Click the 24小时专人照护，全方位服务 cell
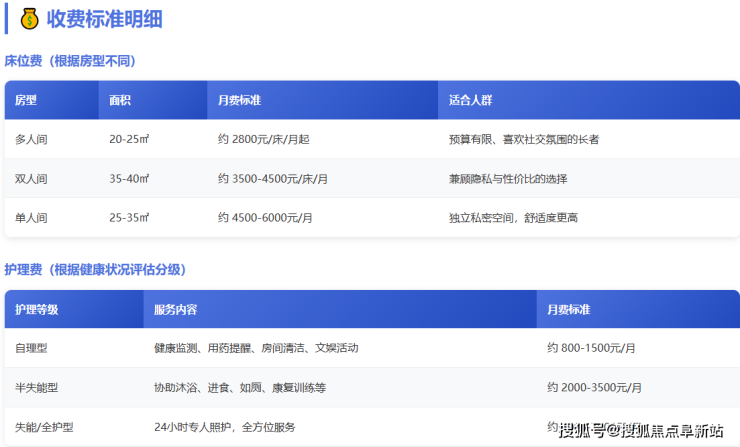This screenshot has height=447, width=740. pyautogui.click(x=225, y=427)
